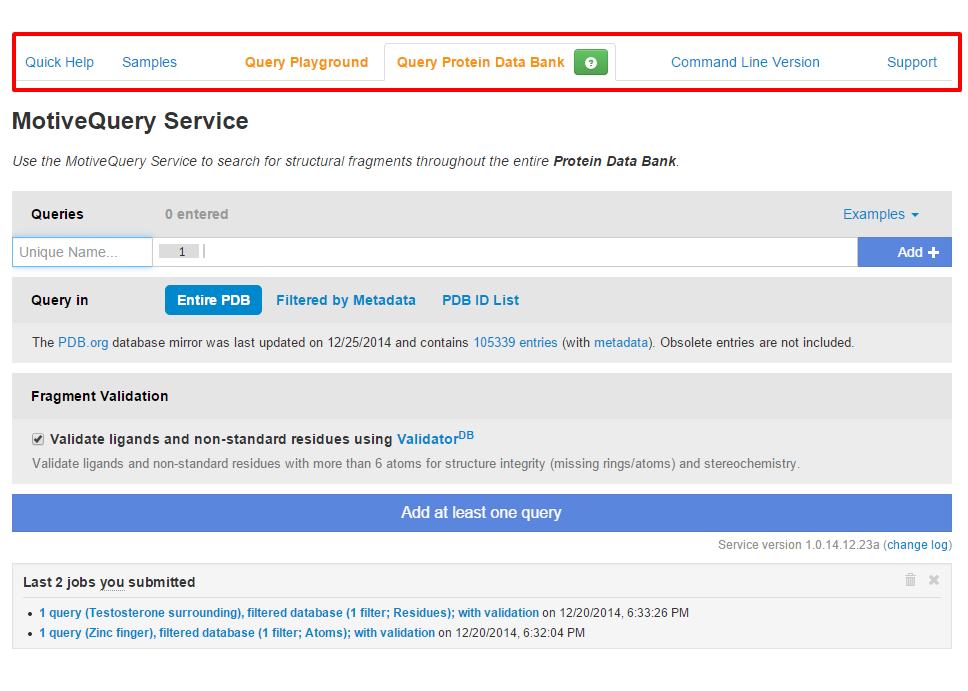Click the Add at least one query button
This screenshot has height=691, width=968.
482,513
